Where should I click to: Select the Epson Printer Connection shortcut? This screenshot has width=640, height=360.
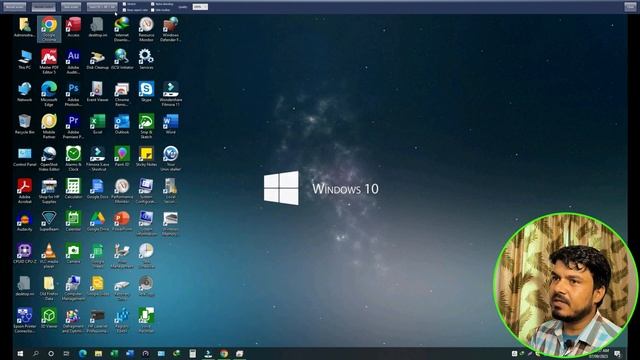24,320
